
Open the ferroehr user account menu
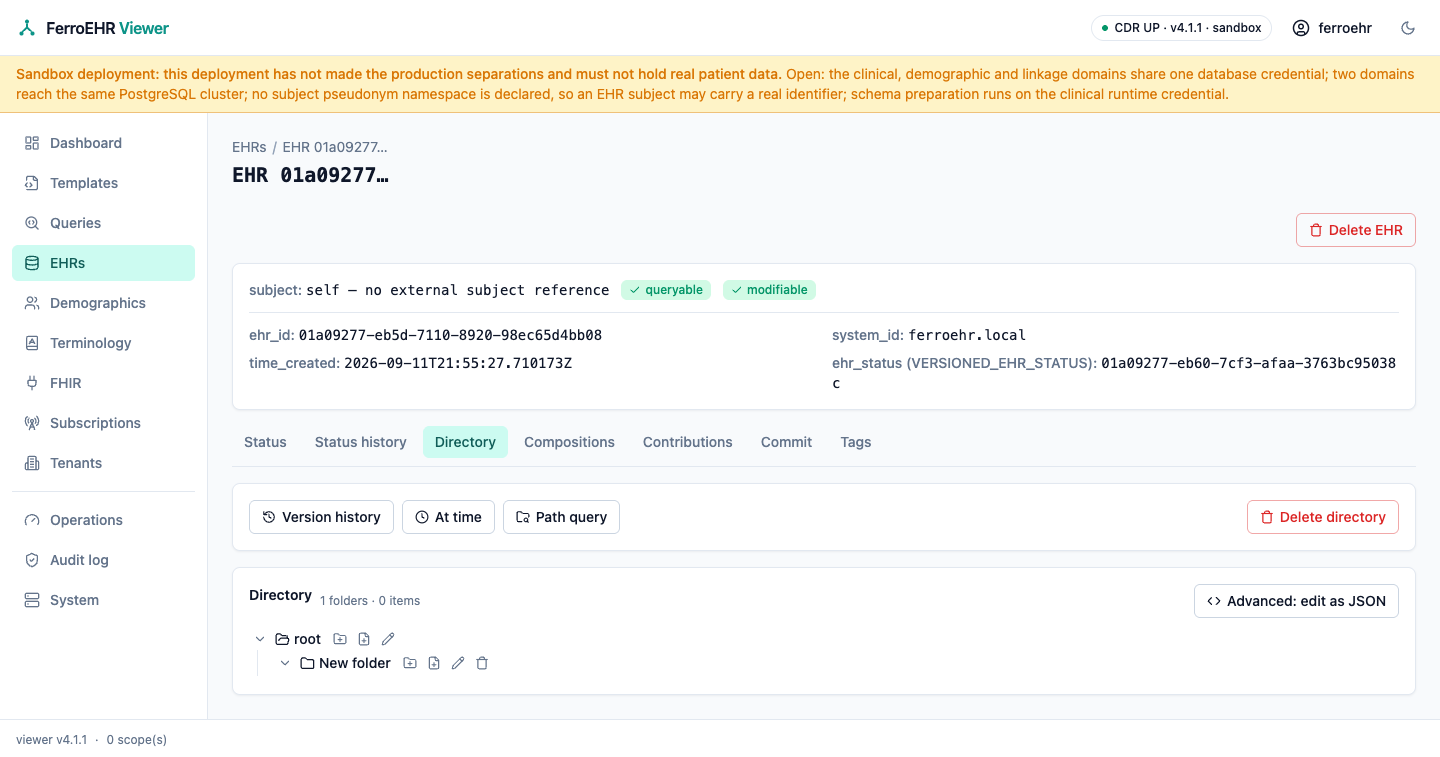1332,28
